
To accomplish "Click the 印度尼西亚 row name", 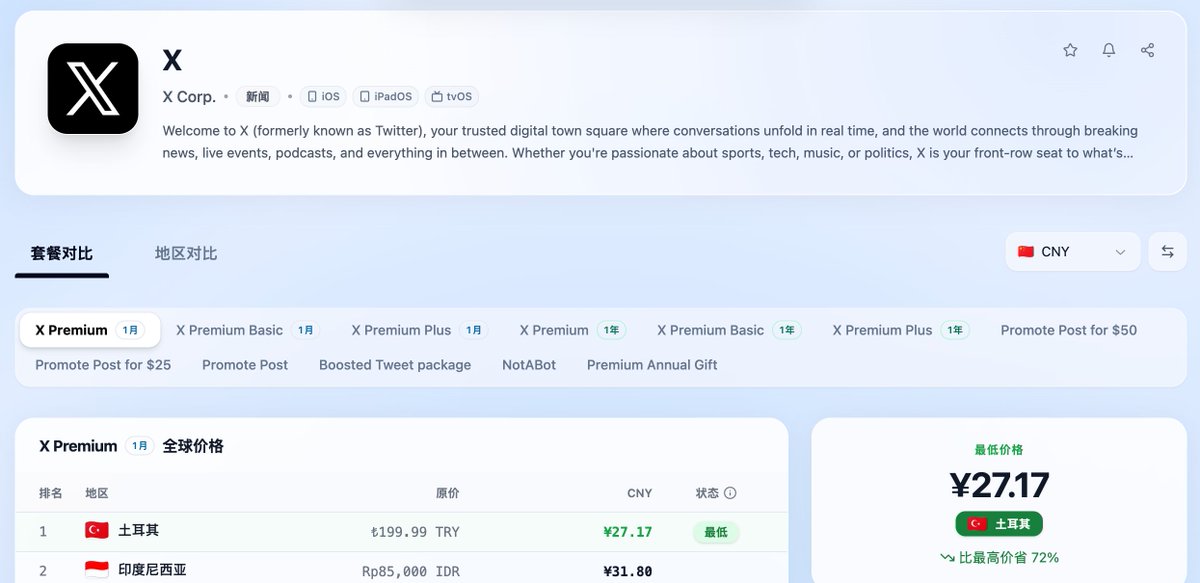I will [152, 571].
